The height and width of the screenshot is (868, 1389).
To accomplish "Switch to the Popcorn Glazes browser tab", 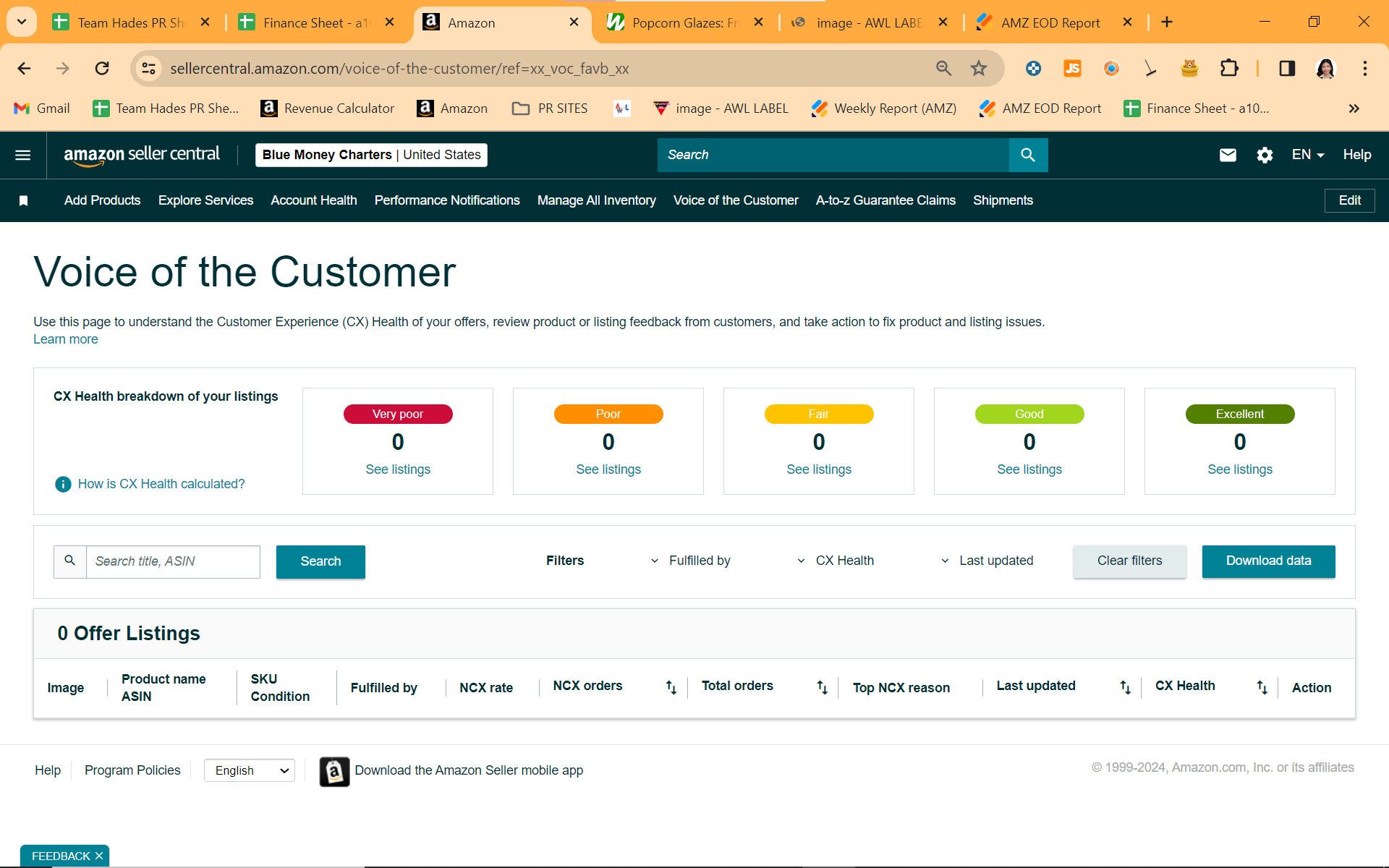I will coord(684,22).
